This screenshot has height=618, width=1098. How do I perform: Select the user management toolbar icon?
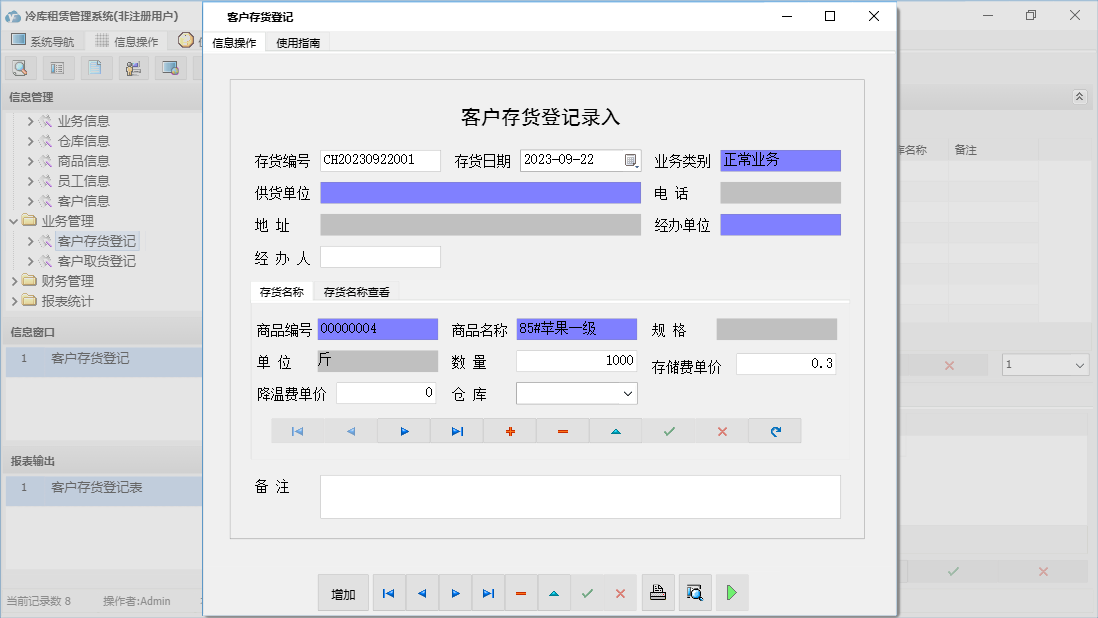tap(131, 67)
